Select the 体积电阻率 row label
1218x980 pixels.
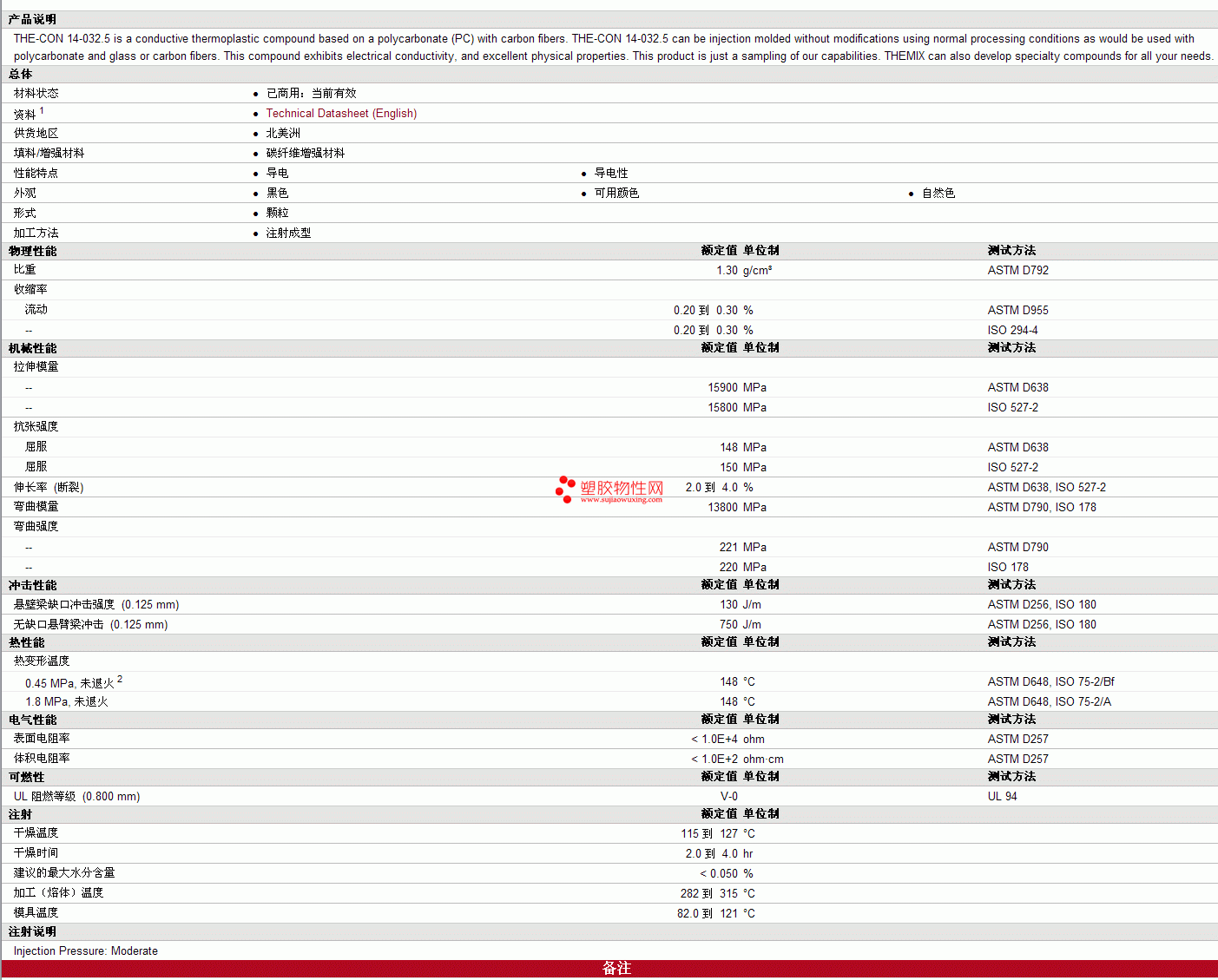42,759
